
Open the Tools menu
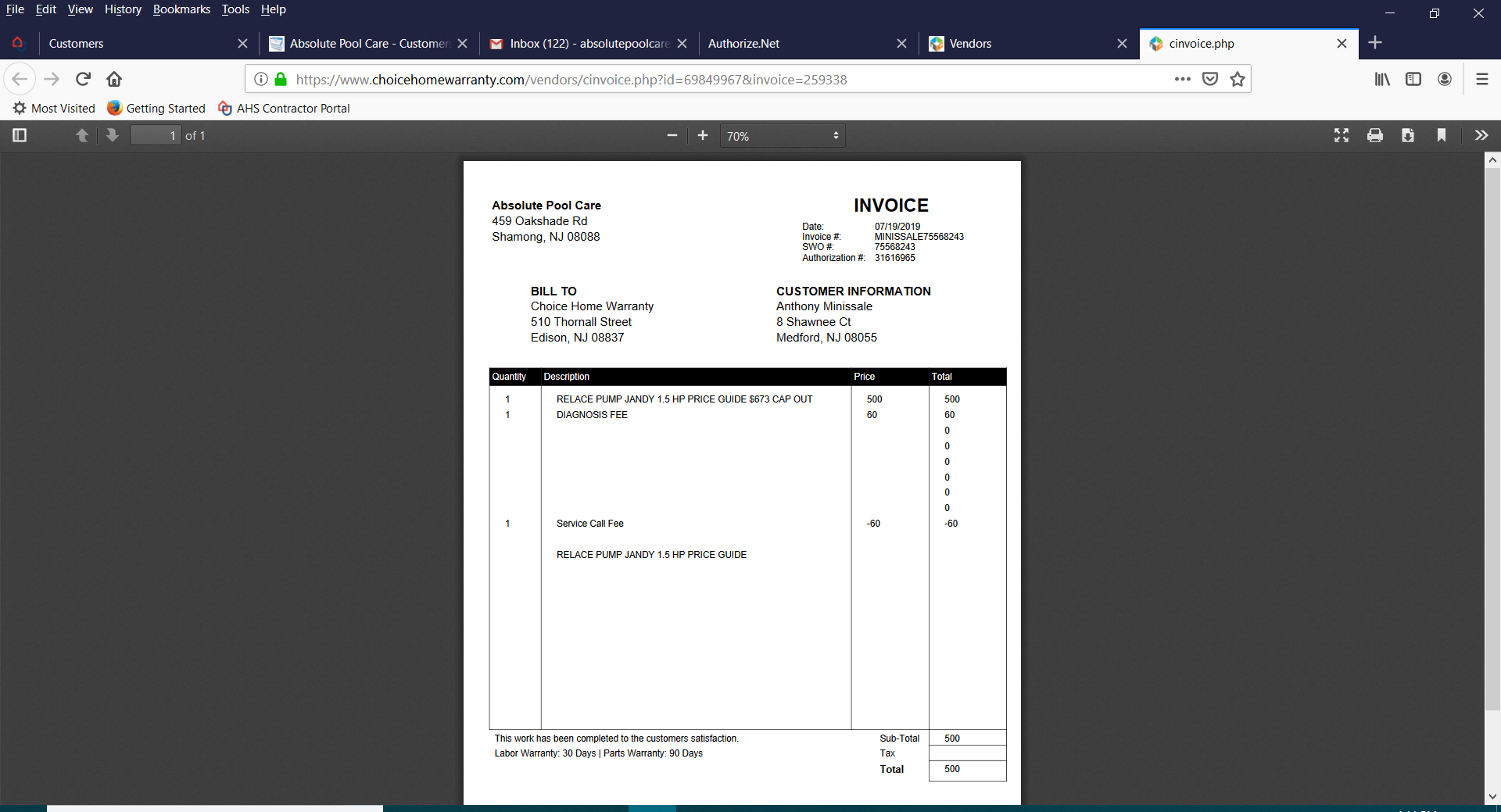(x=235, y=9)
